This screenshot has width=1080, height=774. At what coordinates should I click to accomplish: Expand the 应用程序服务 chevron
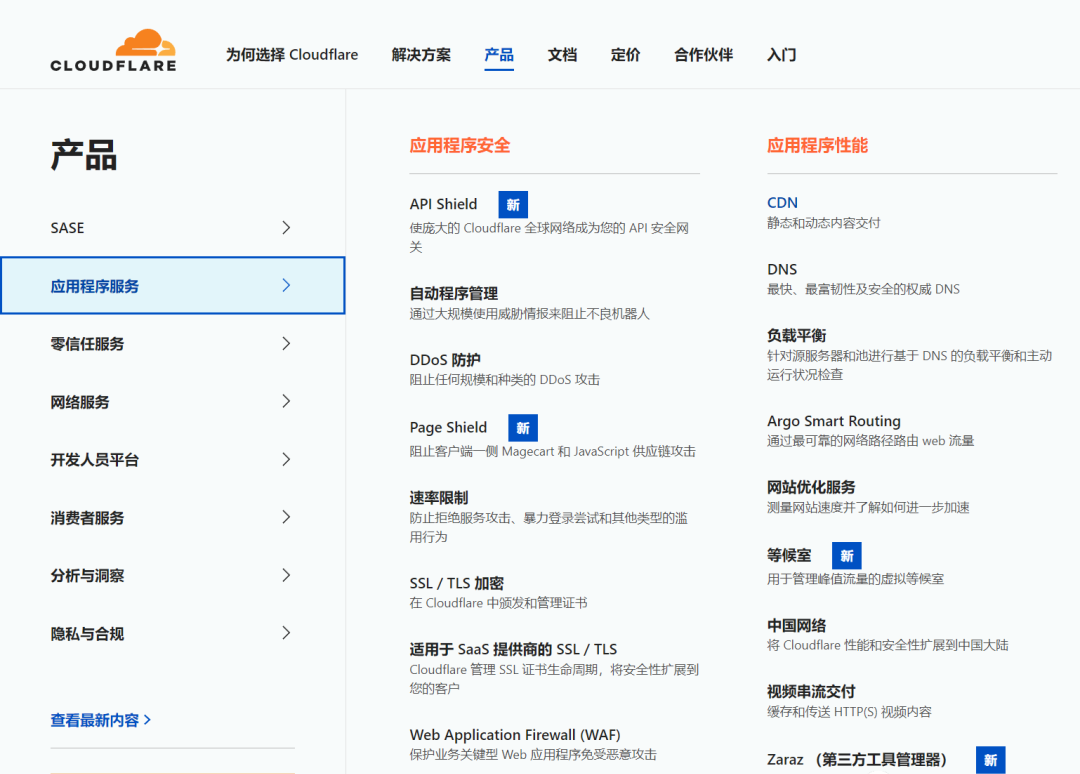click(x=287, y=285)
